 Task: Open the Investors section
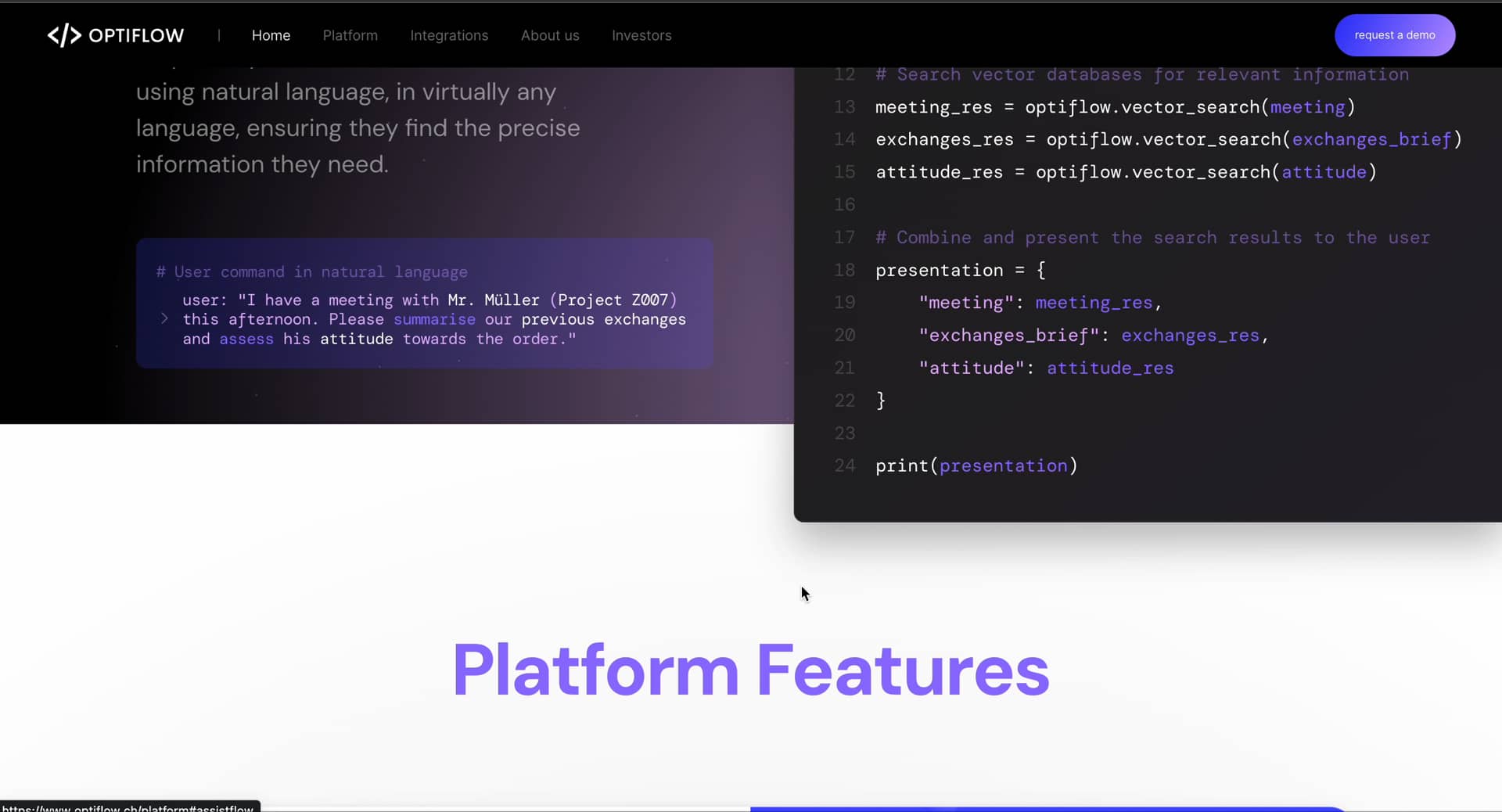[641, 35]
